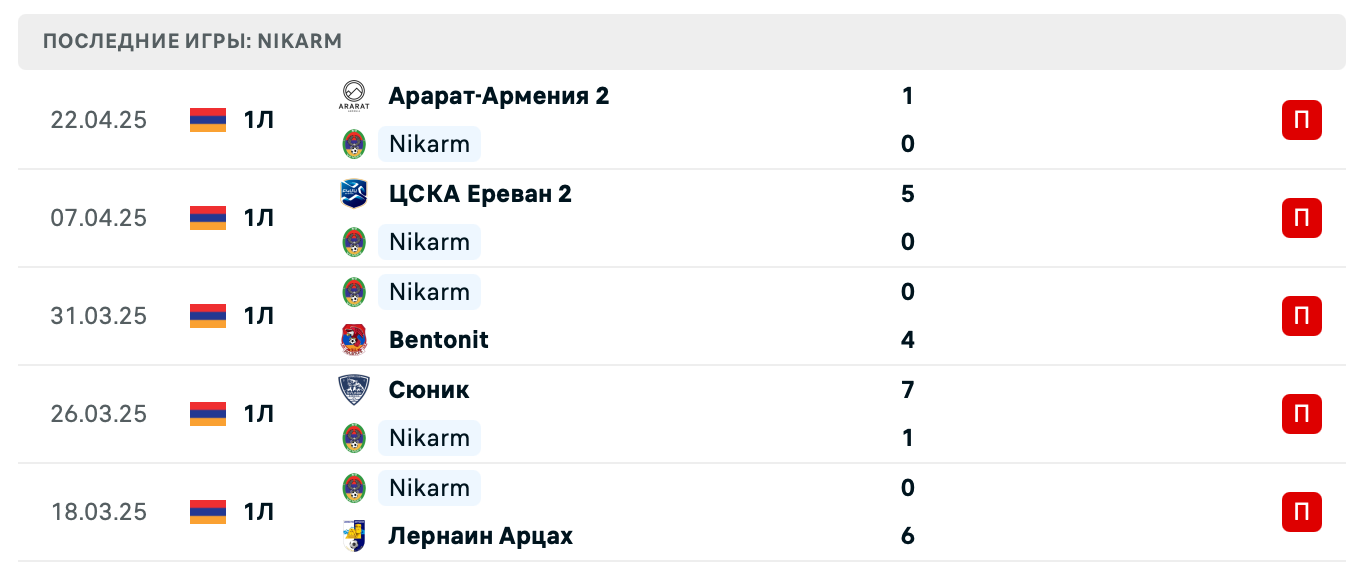Open the Сюник team page

click(428, 390)
